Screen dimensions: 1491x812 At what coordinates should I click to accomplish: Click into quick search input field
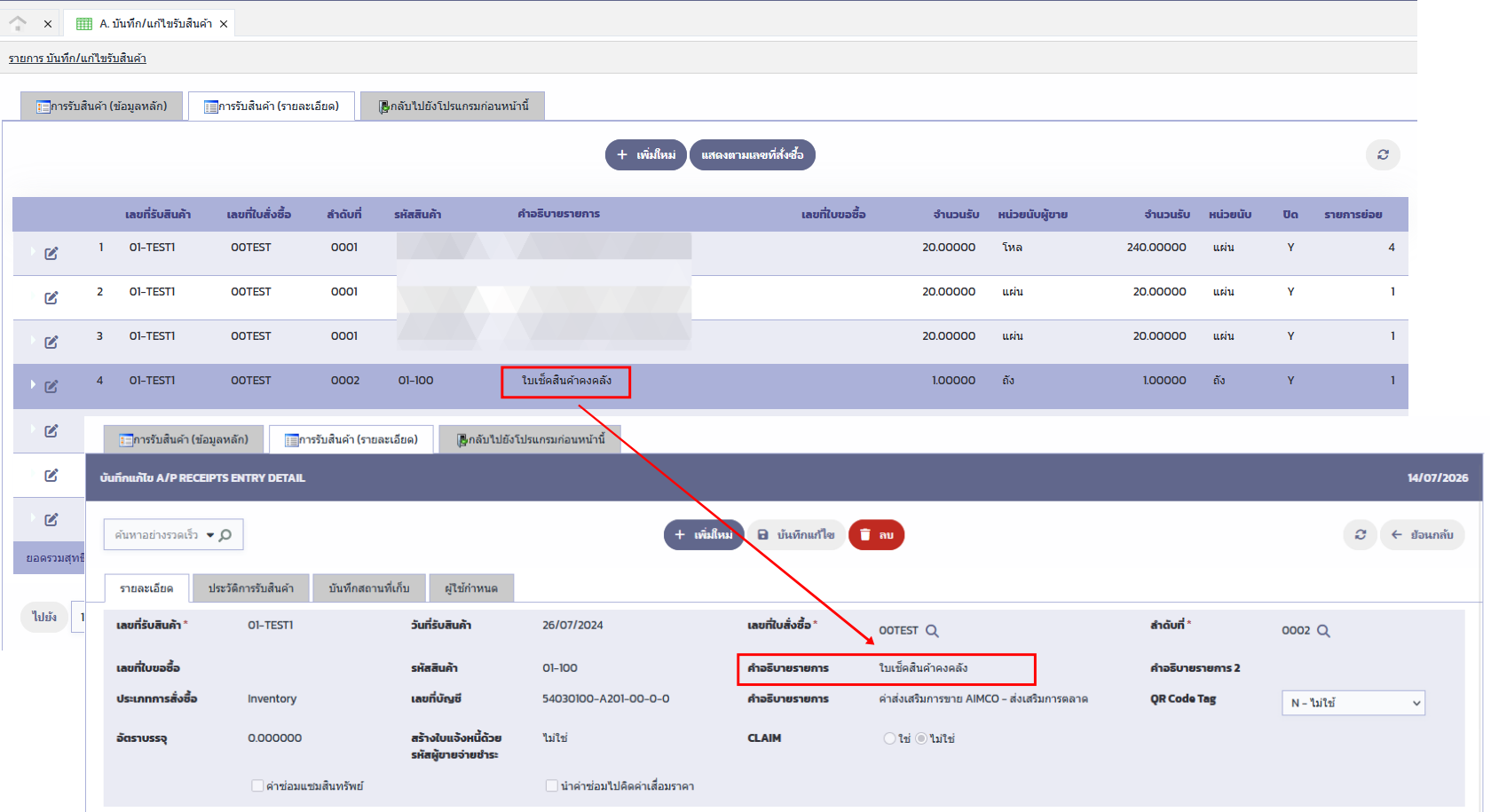click(x=157, y=535)
